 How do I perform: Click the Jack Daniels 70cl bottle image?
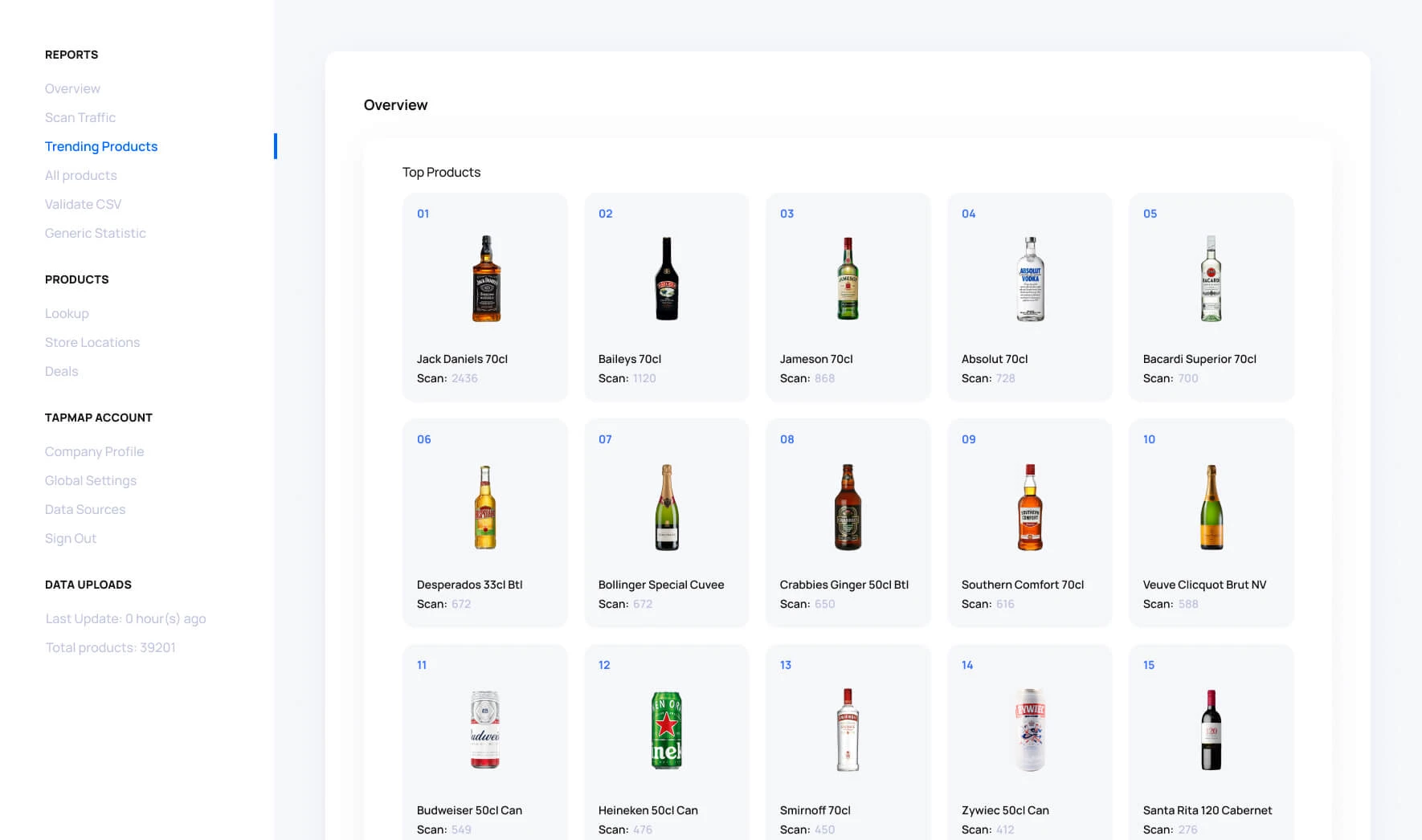point(485,279)
